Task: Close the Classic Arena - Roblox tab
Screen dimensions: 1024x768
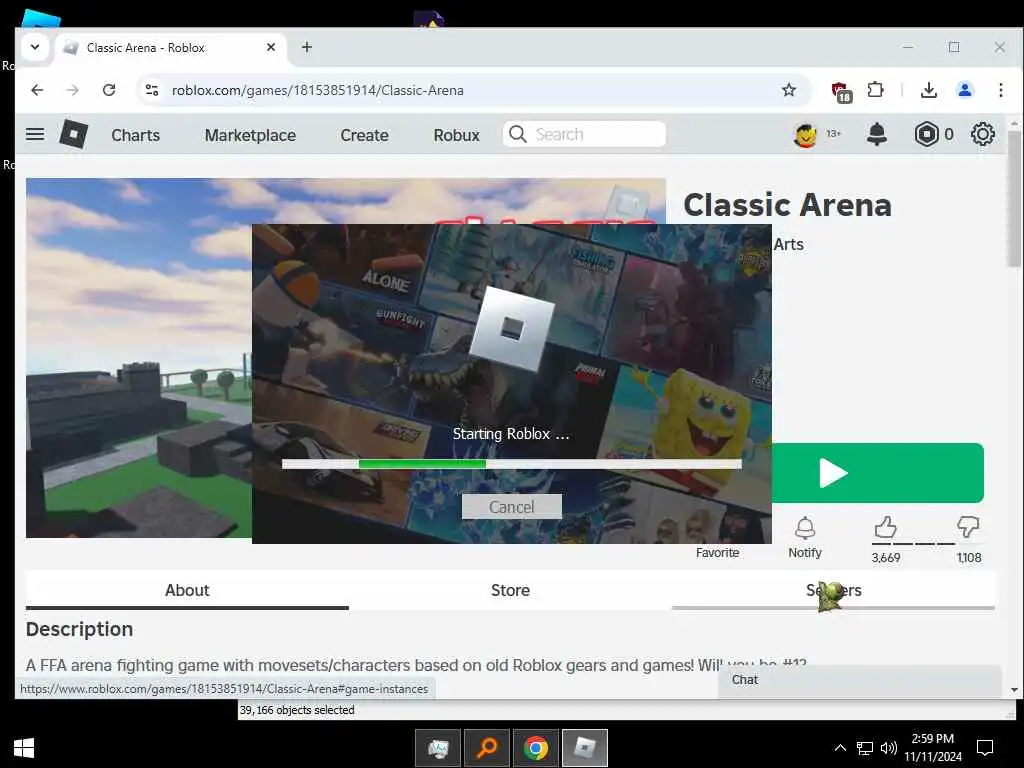Action: (x=271, y=47)
